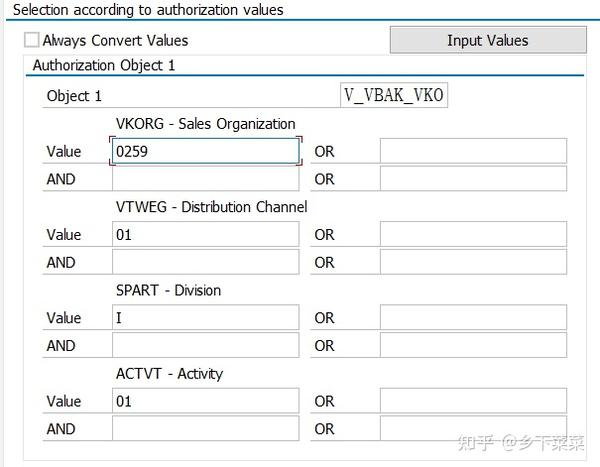Focus the Distribution Channel AND field
Screen dimensions: 600x467
coord(205,262)
